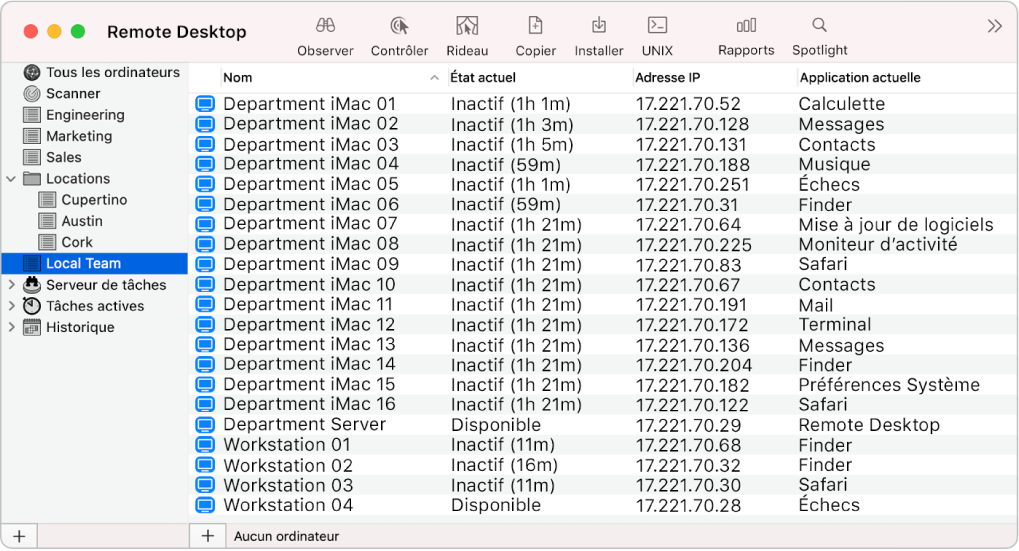Viewport: 1019px width, 551px height.
Task: Select the Department Server row
Action: [x=304, y=424]
